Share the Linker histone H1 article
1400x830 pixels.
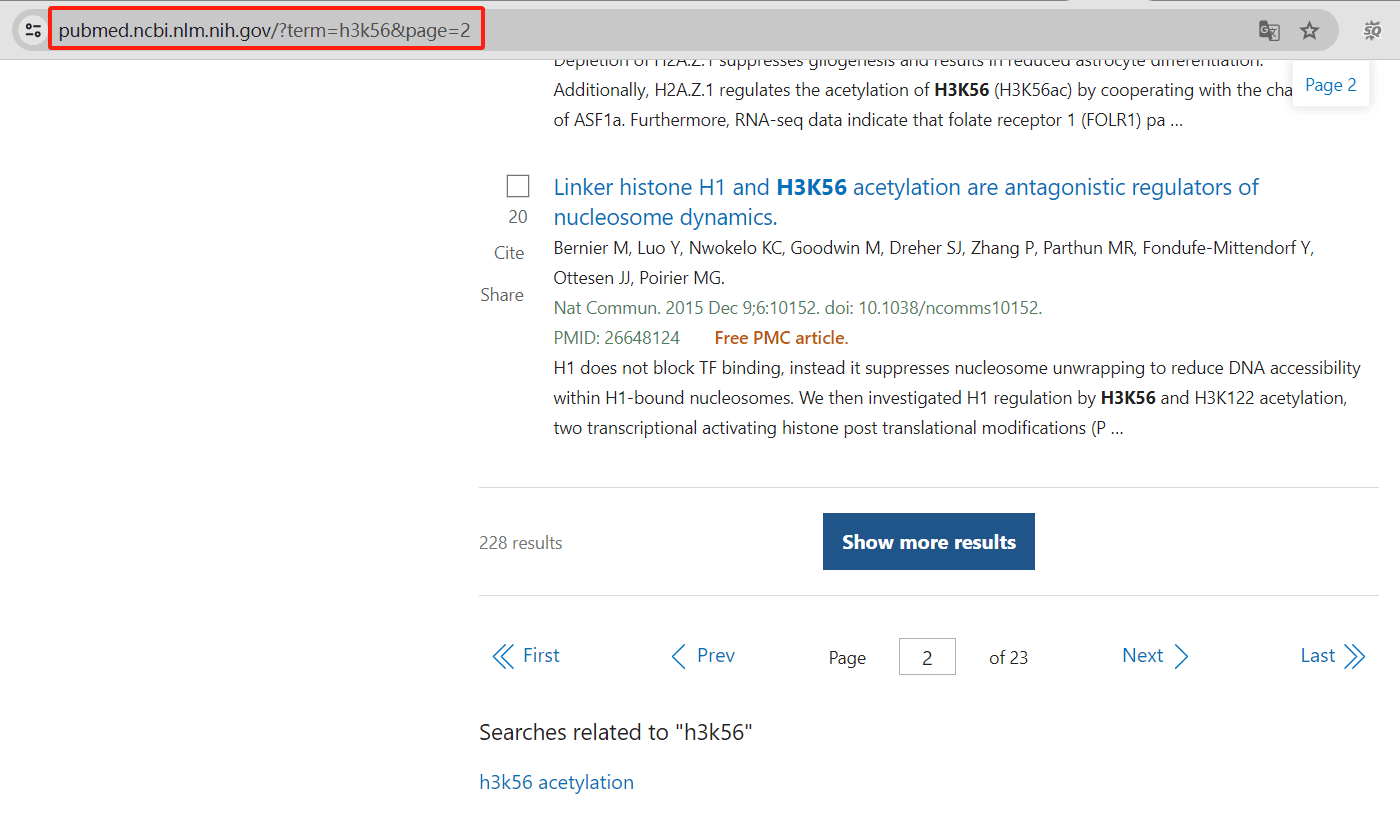502,295
